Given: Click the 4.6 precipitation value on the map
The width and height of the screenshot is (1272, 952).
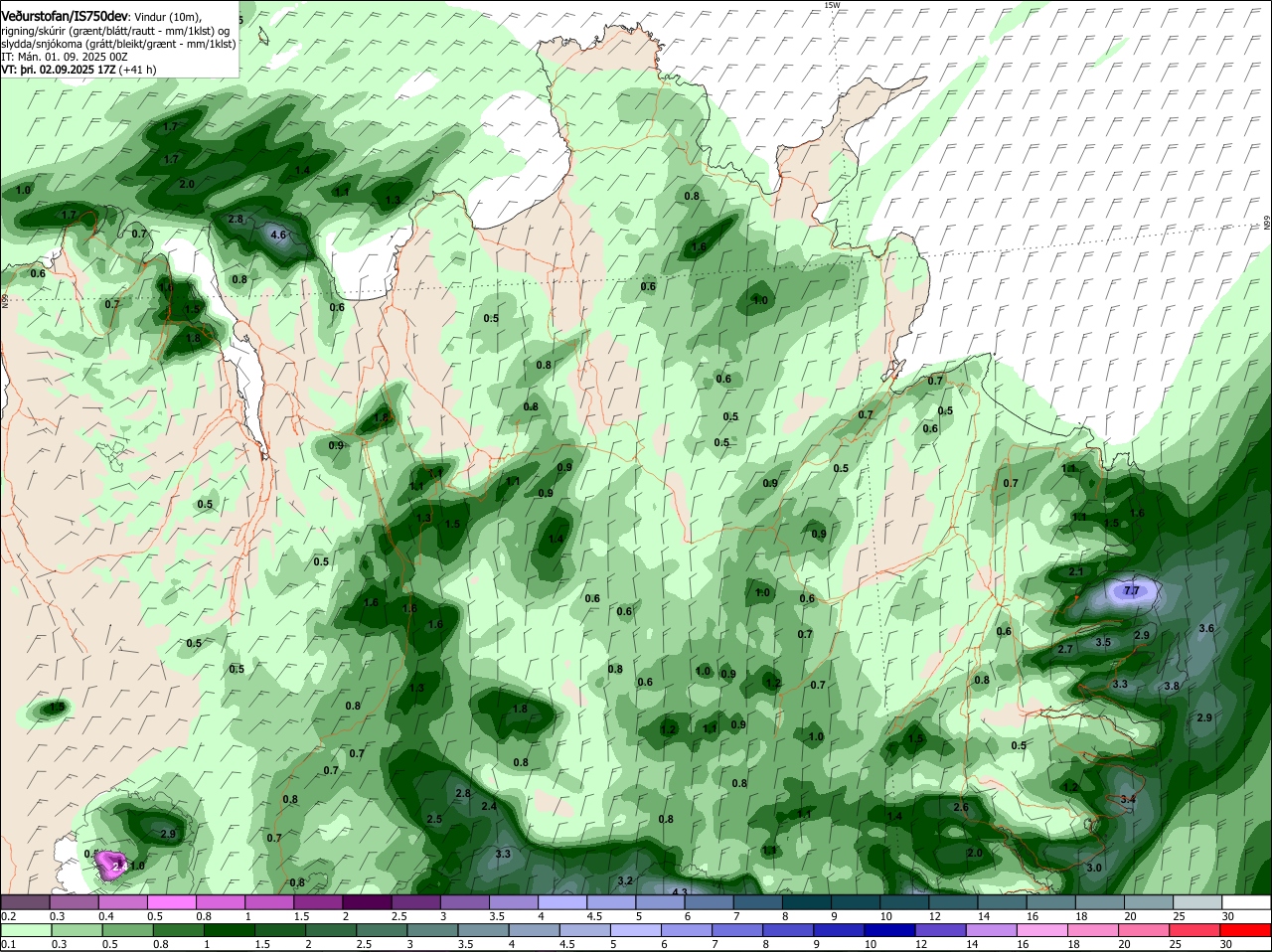Looking at the screenshot, I should pyautogui.click(x=278, y=236).
